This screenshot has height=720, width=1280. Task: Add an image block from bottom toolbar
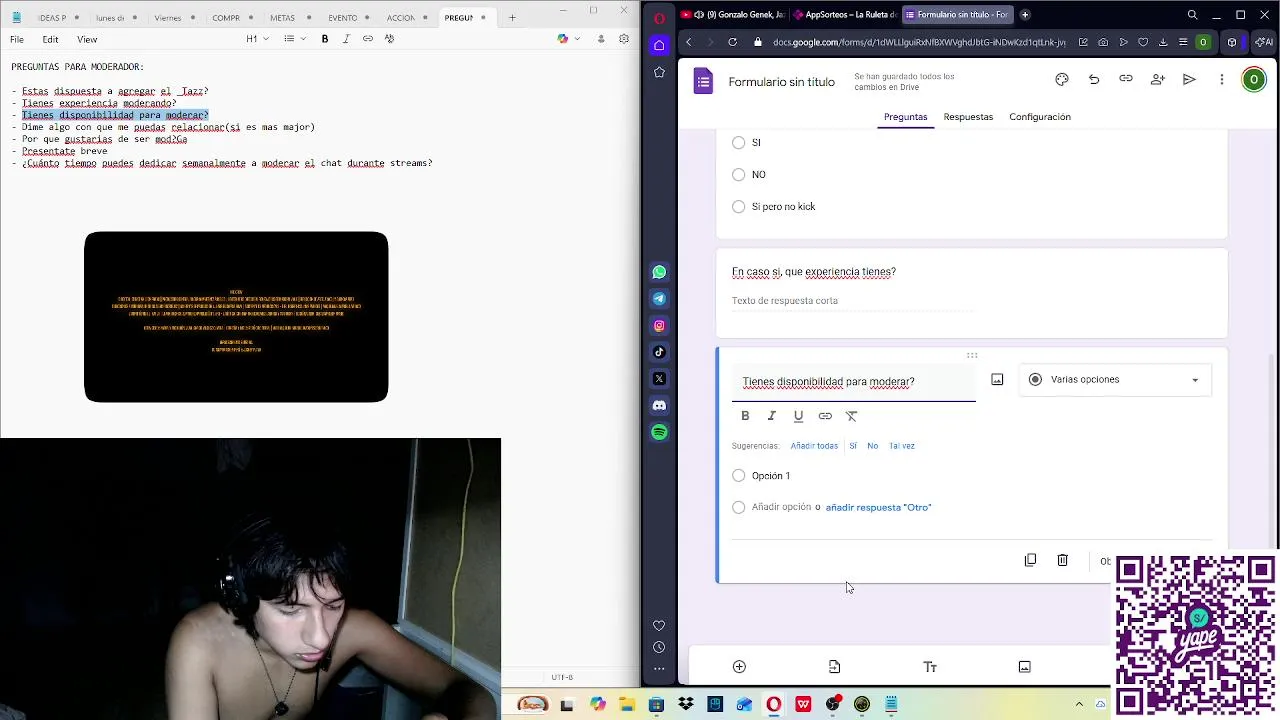tap(1024, 667)
